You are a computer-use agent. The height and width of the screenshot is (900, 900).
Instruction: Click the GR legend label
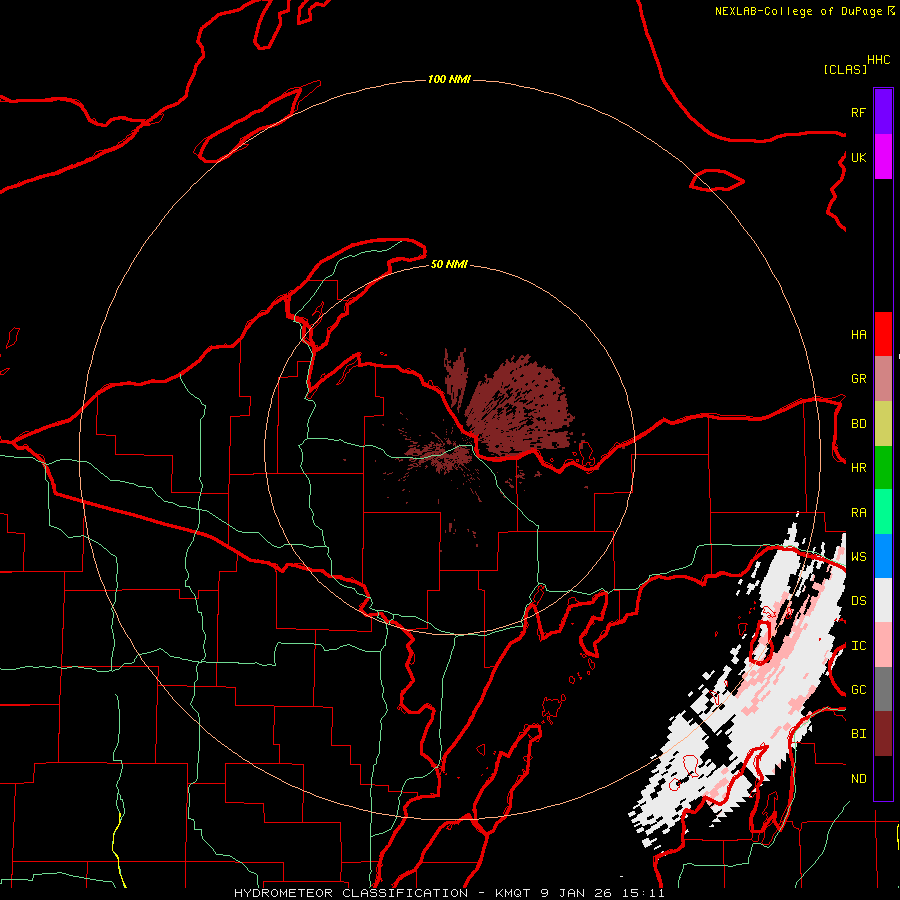click(858, 379)
